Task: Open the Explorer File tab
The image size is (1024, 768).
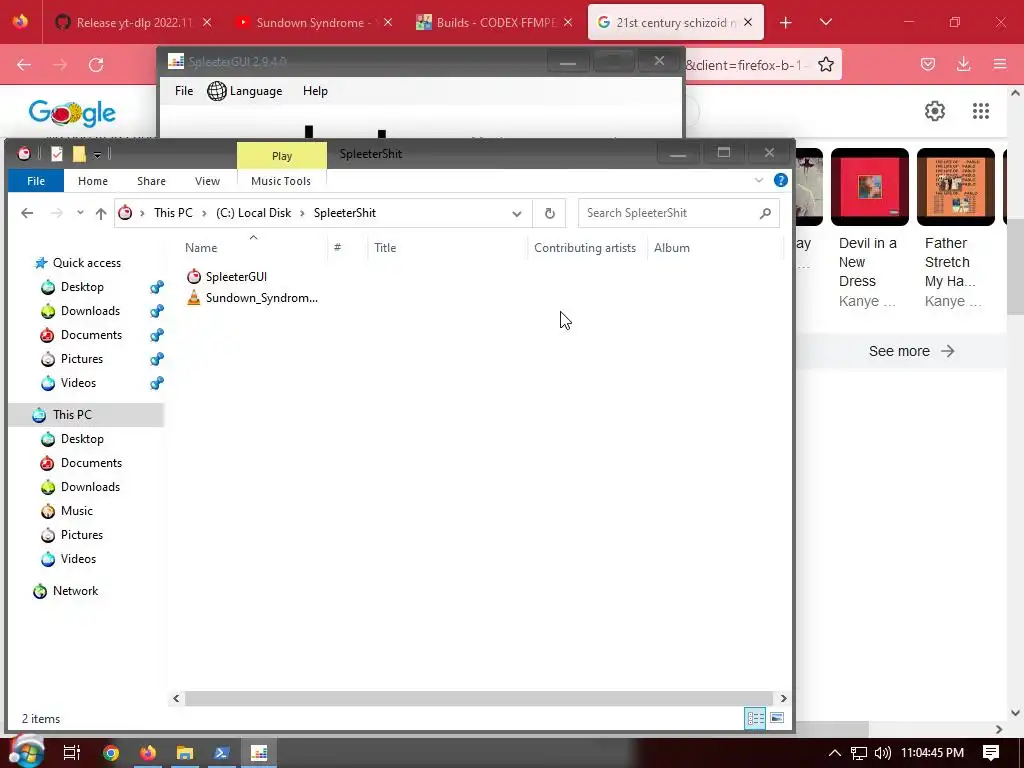Action: click(x=36, y=181)
